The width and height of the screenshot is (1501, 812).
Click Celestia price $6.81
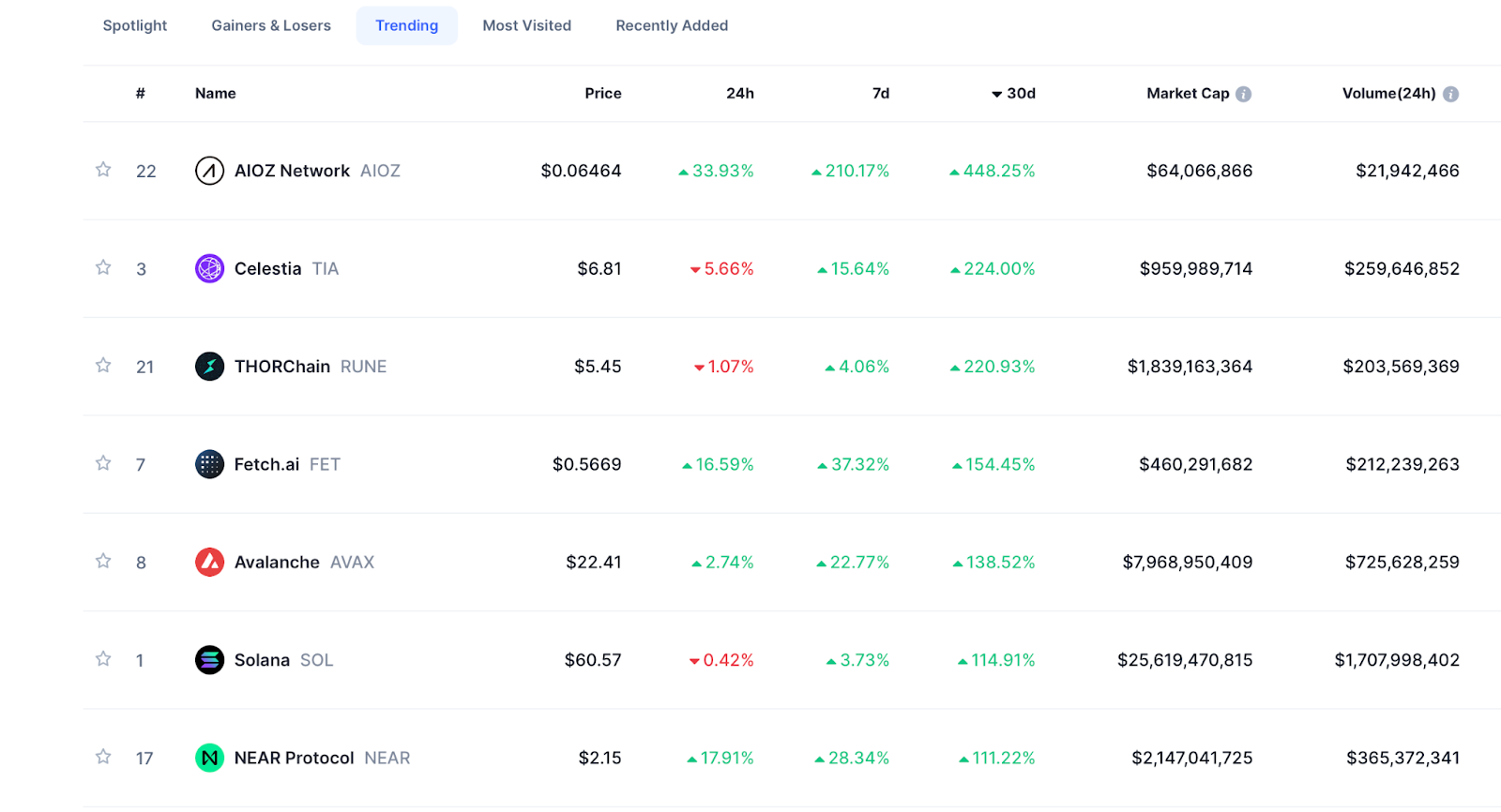[x=599, y=268]
